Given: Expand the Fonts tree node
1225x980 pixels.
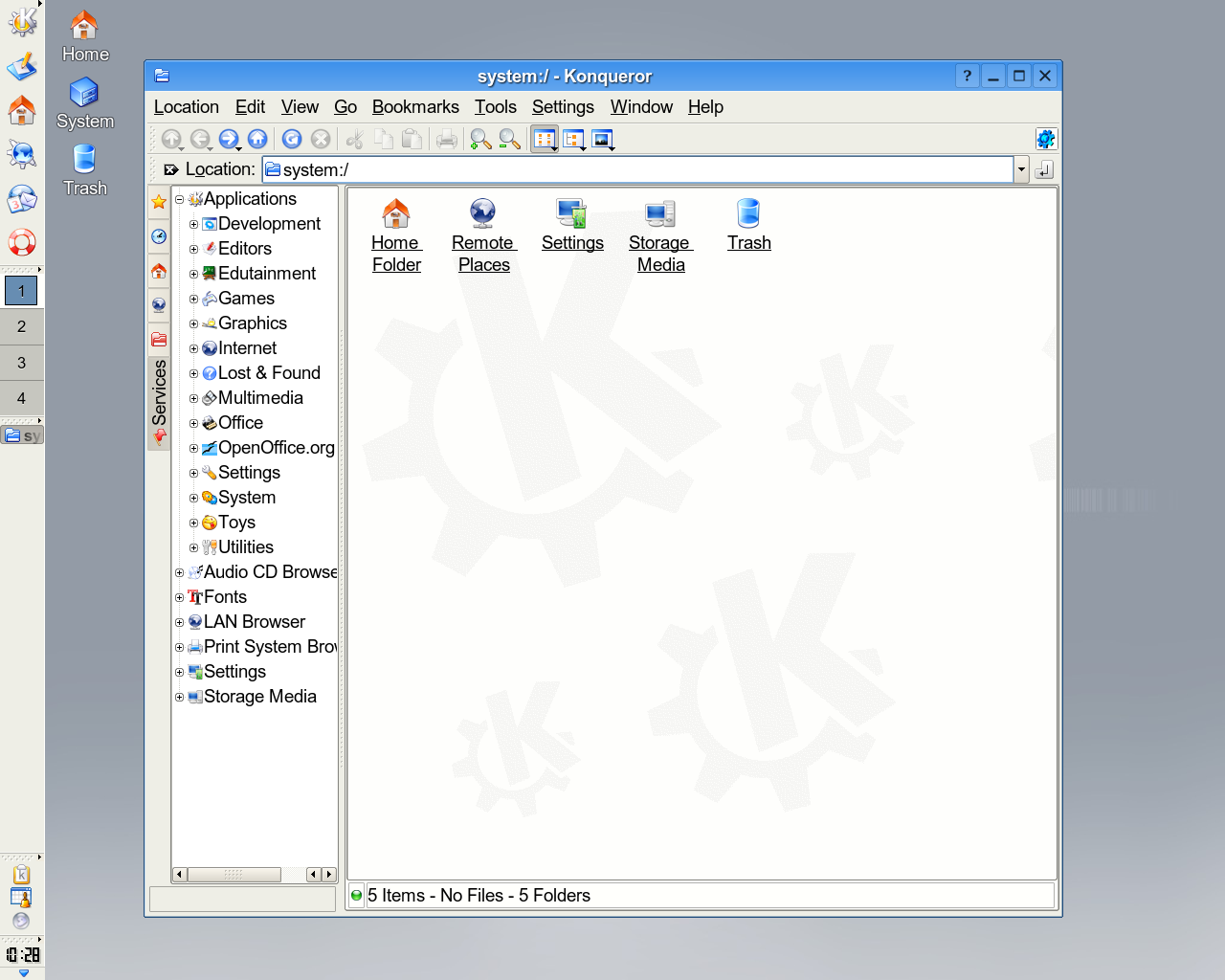Looking at the screenshot, I should click(x=179, y=597).
